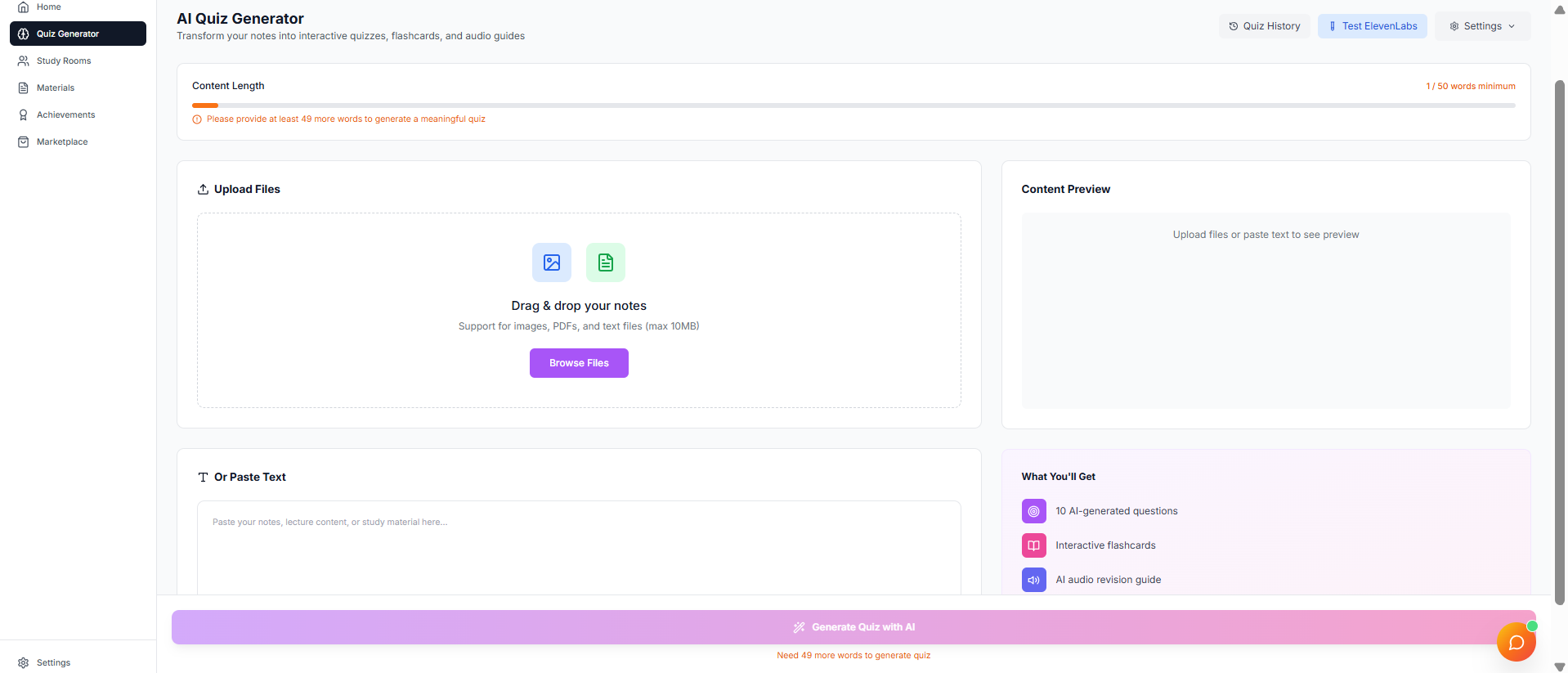Click the Content Preview placeholder area
This screenshot has width=1568, height=673.
[1266, 311]
